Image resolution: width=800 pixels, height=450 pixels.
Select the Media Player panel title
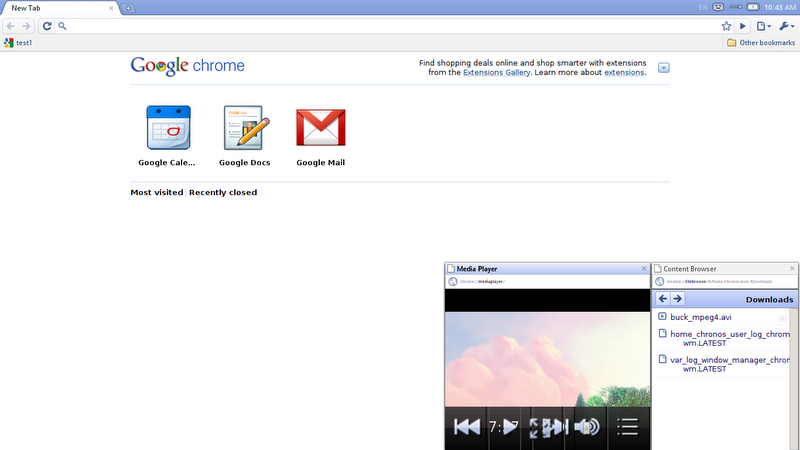coord(477,269)
